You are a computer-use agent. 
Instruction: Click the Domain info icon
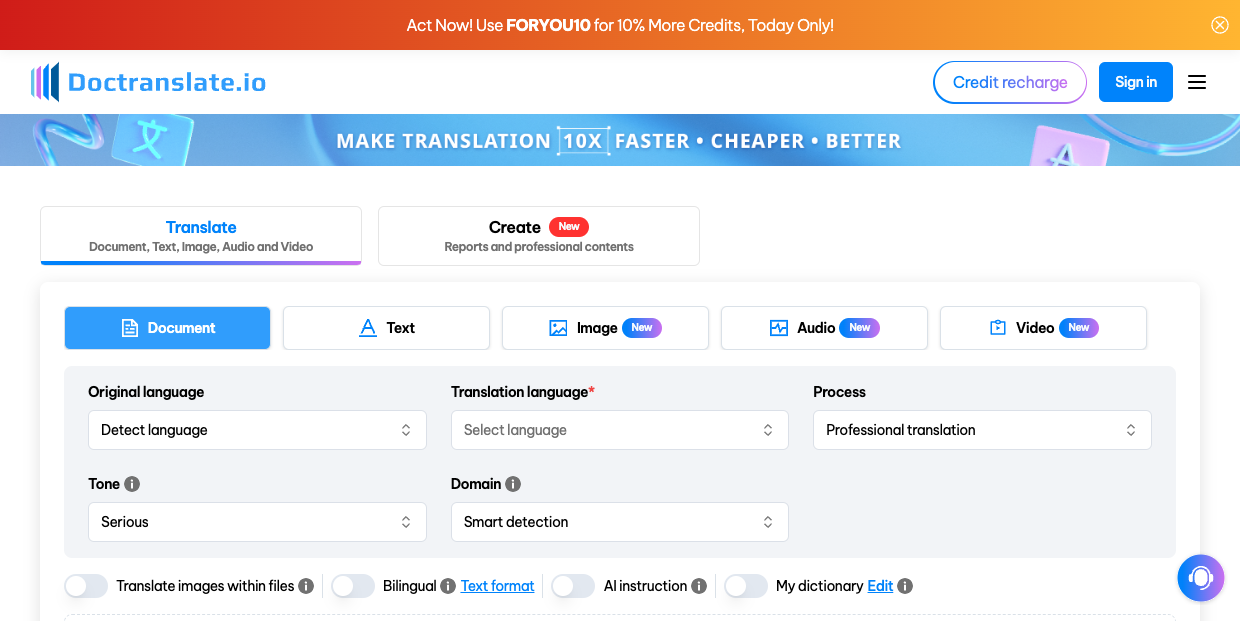(513, 483)
